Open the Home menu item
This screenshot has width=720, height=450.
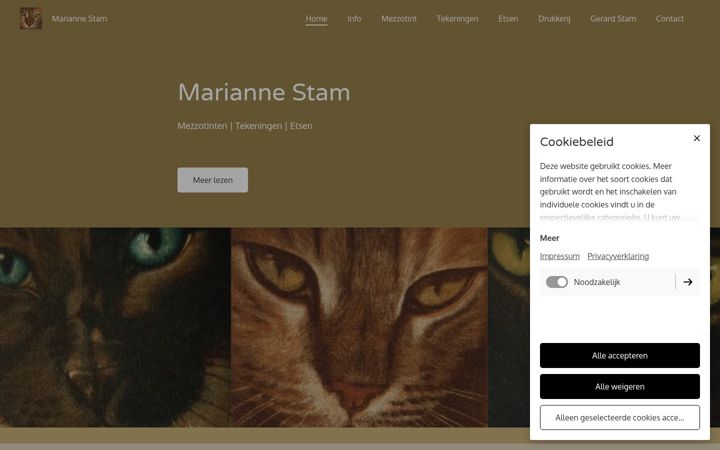pos(316,19)
